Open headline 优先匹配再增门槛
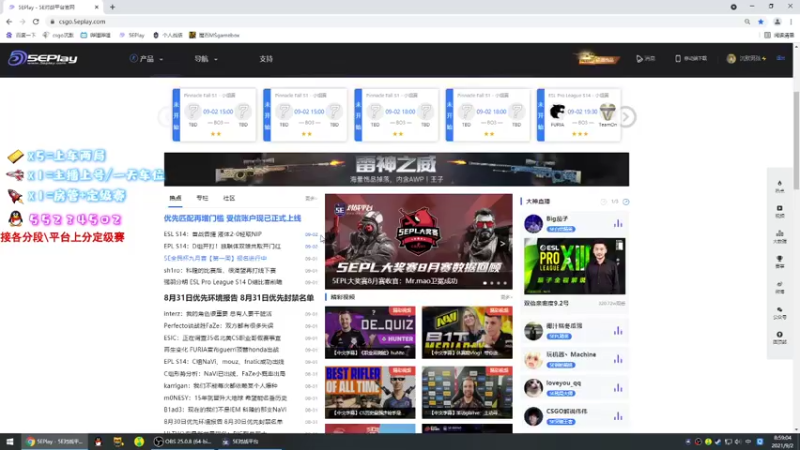 (x=232, y=218)
